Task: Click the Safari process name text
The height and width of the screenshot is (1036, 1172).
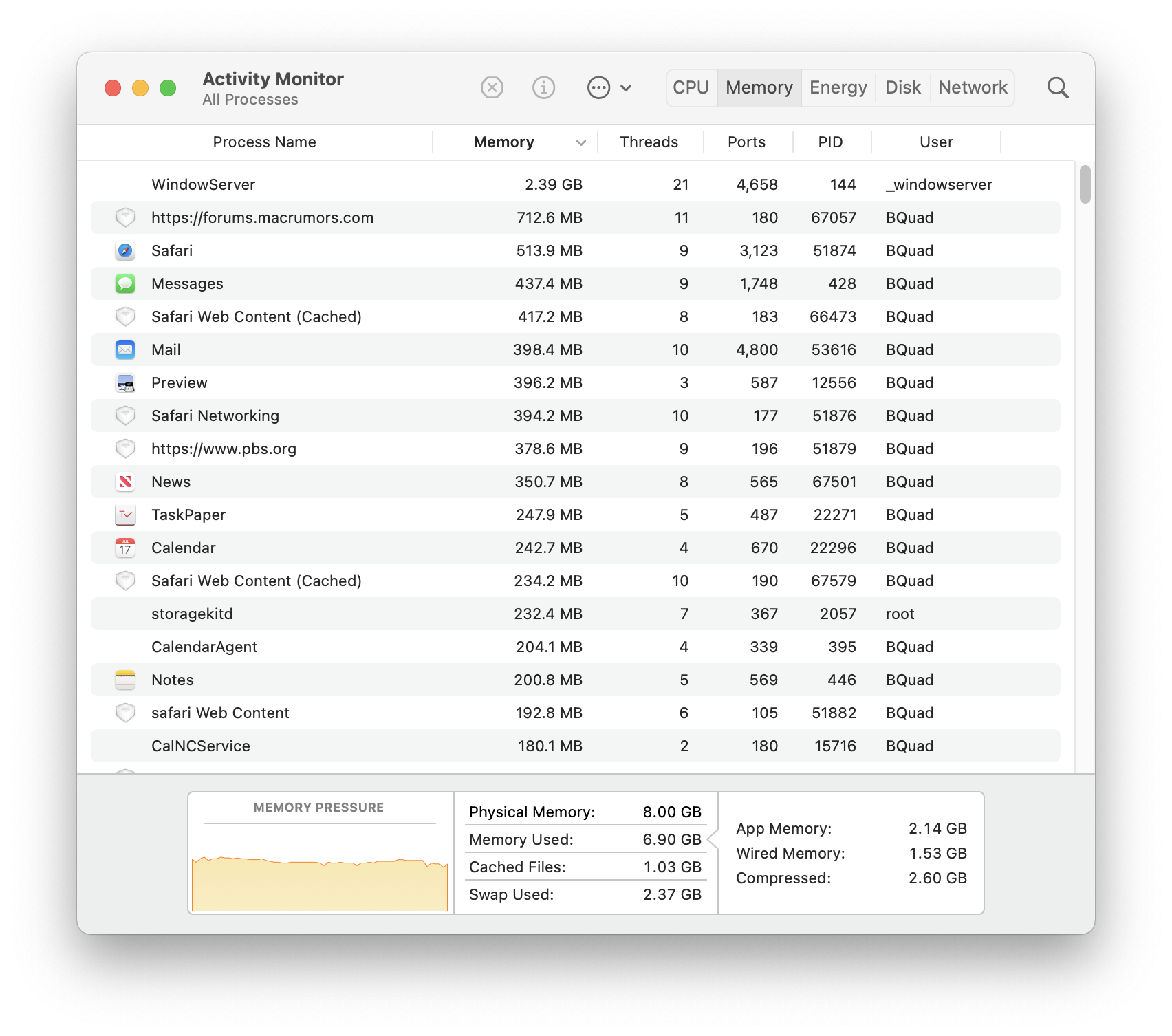Action: 172,250
